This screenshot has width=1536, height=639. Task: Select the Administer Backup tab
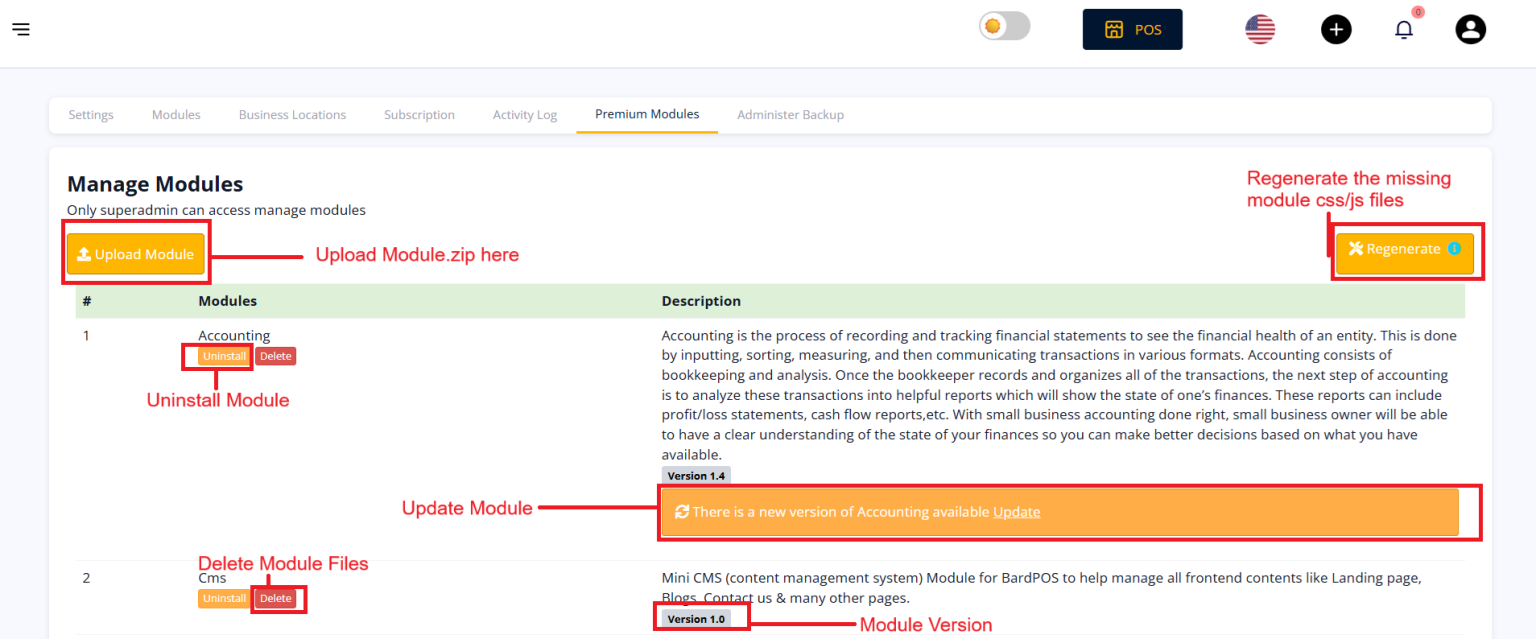point(790,114)
